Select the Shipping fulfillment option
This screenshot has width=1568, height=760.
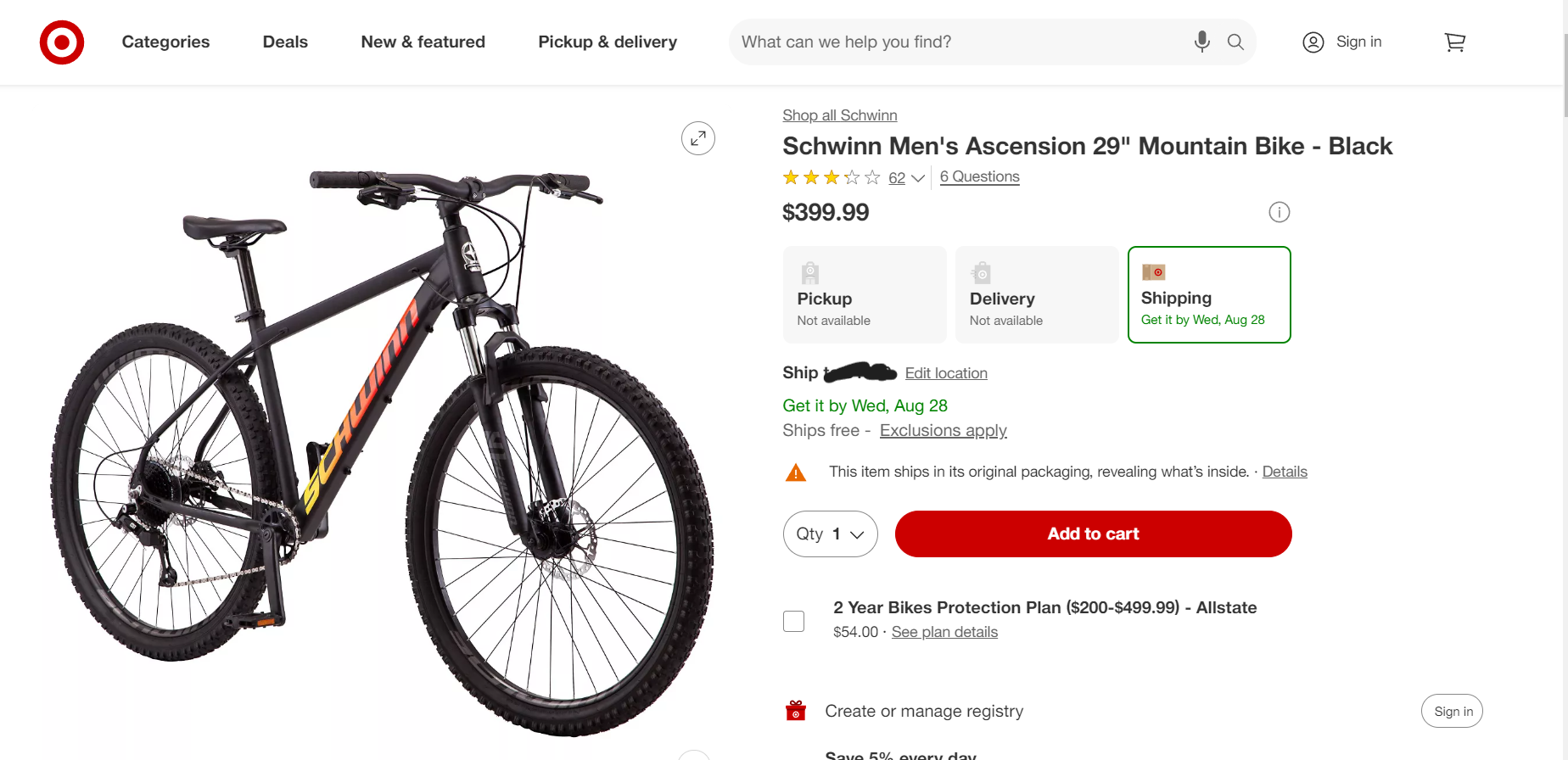pyautogui.click(x=1209, y=295)
